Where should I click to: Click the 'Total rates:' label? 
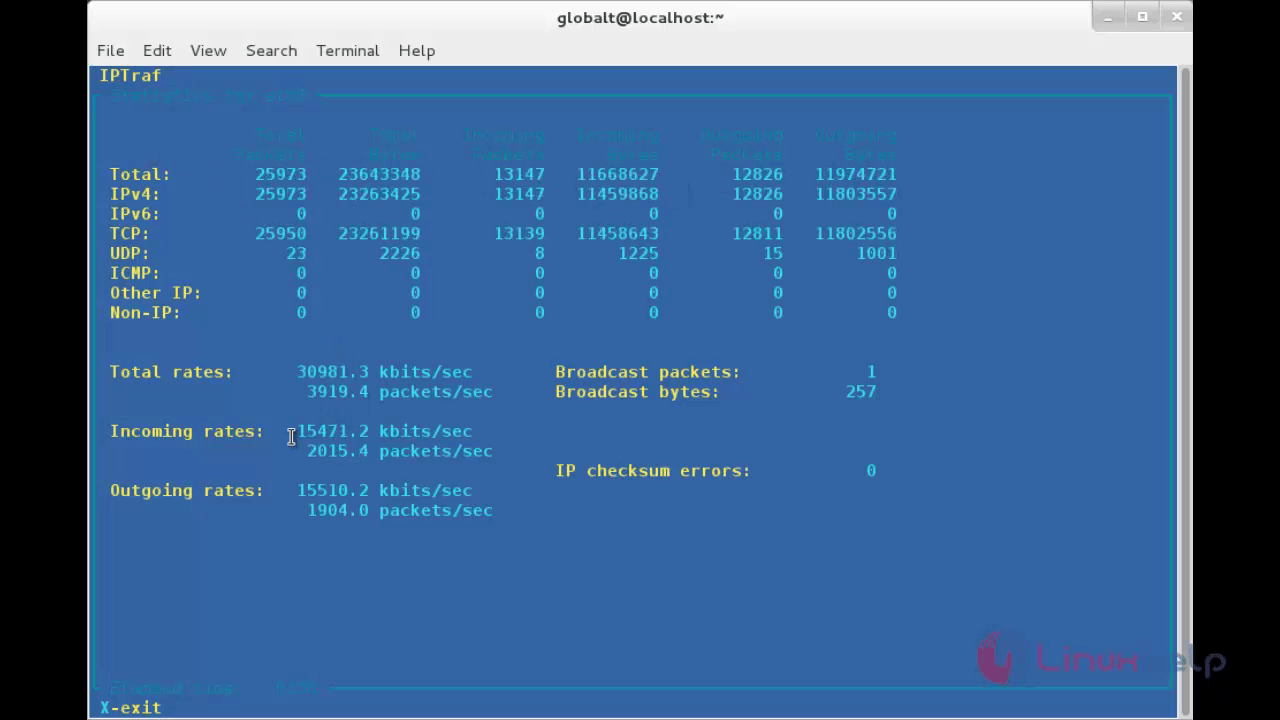pos(171,372)
